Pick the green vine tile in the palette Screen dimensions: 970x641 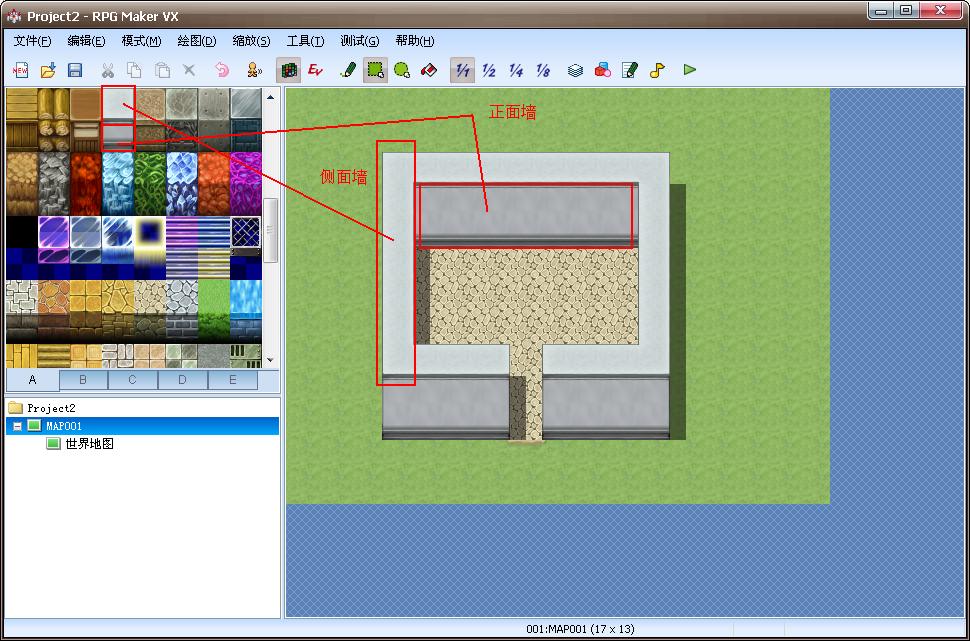150,184
